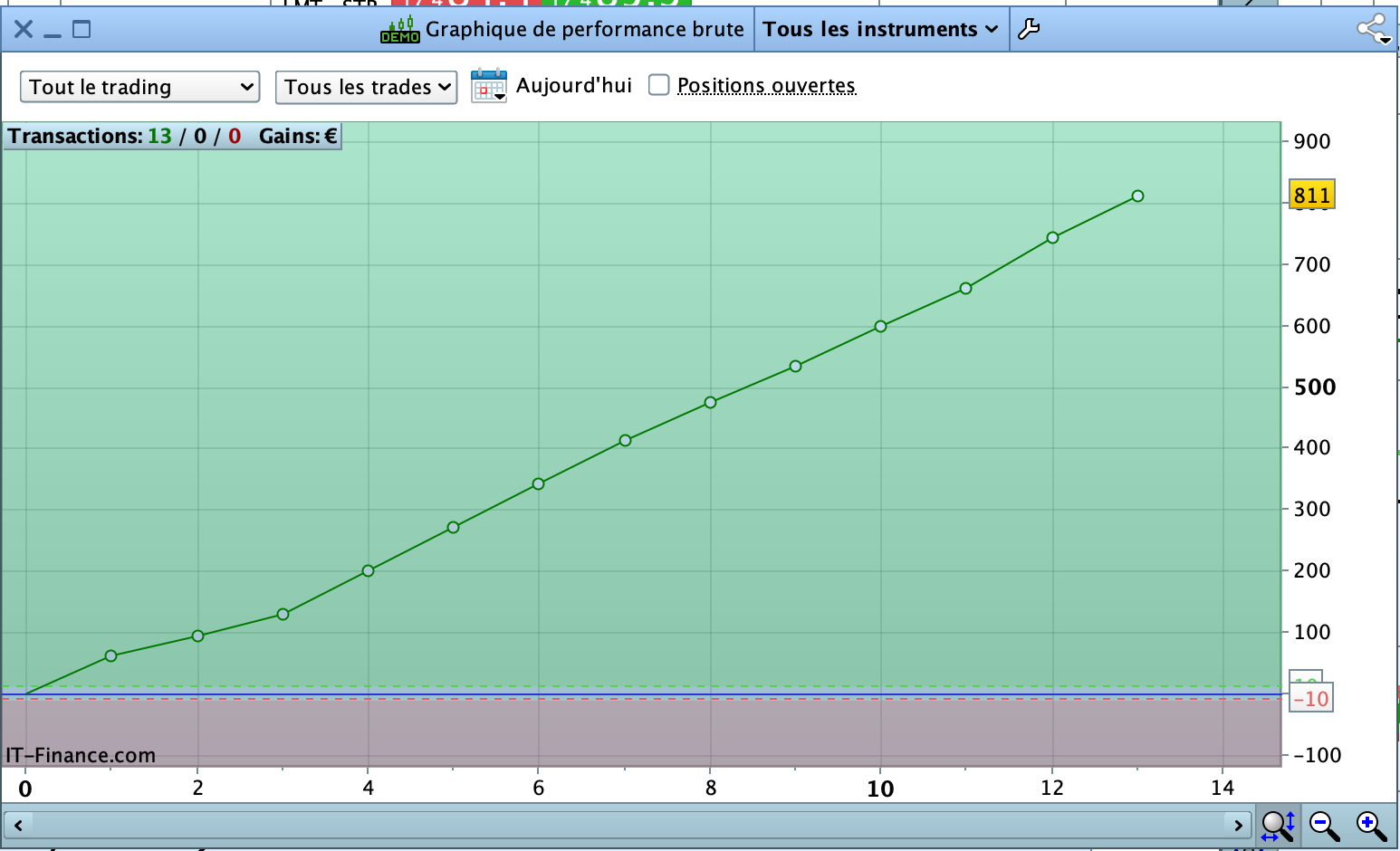
Task: Maximize the performance chart window
Action: tap(82, 29)
